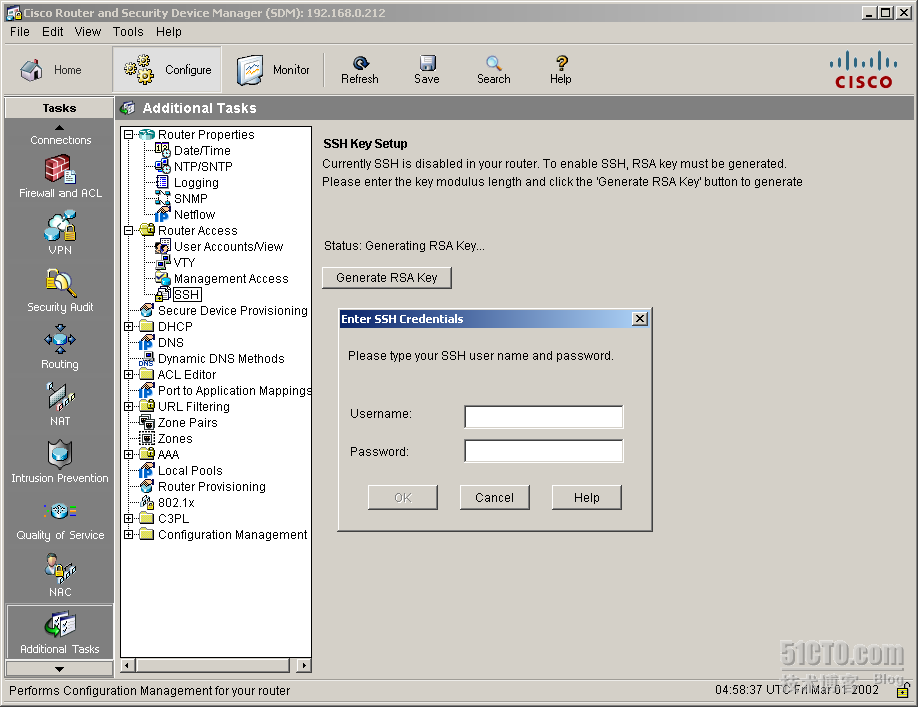The height and width of the screenshot is (707, 918).
Task: Open the File menu
Action: point(20,32)
